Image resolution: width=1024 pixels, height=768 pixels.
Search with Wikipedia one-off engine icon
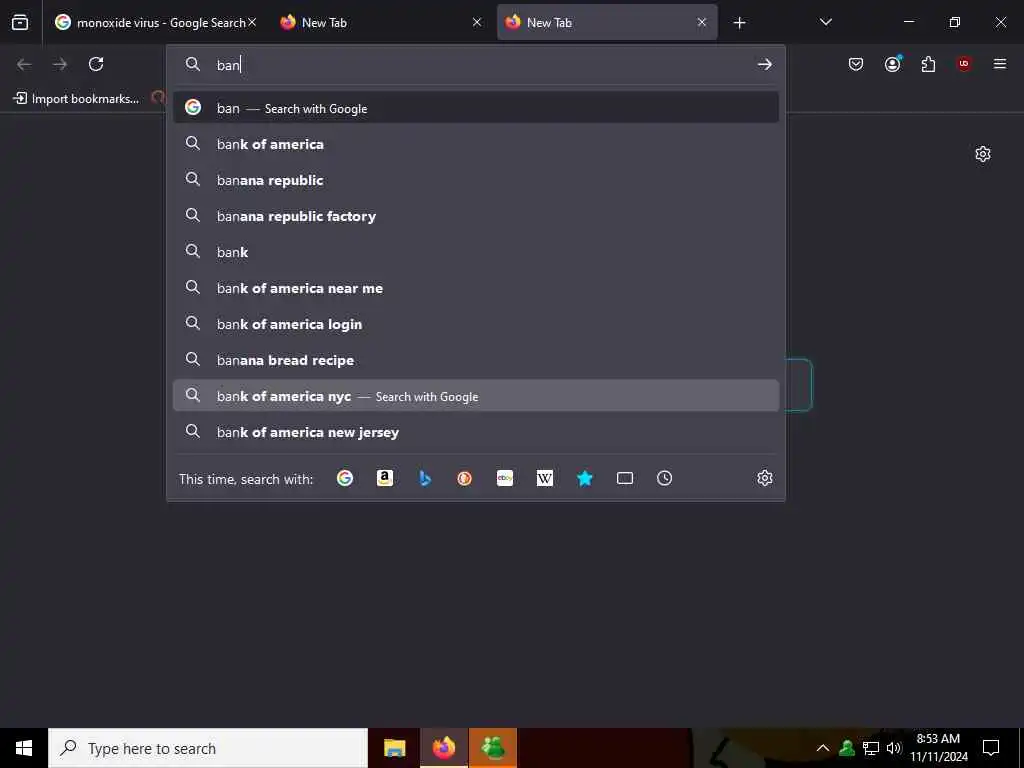(x=545, y=478)
